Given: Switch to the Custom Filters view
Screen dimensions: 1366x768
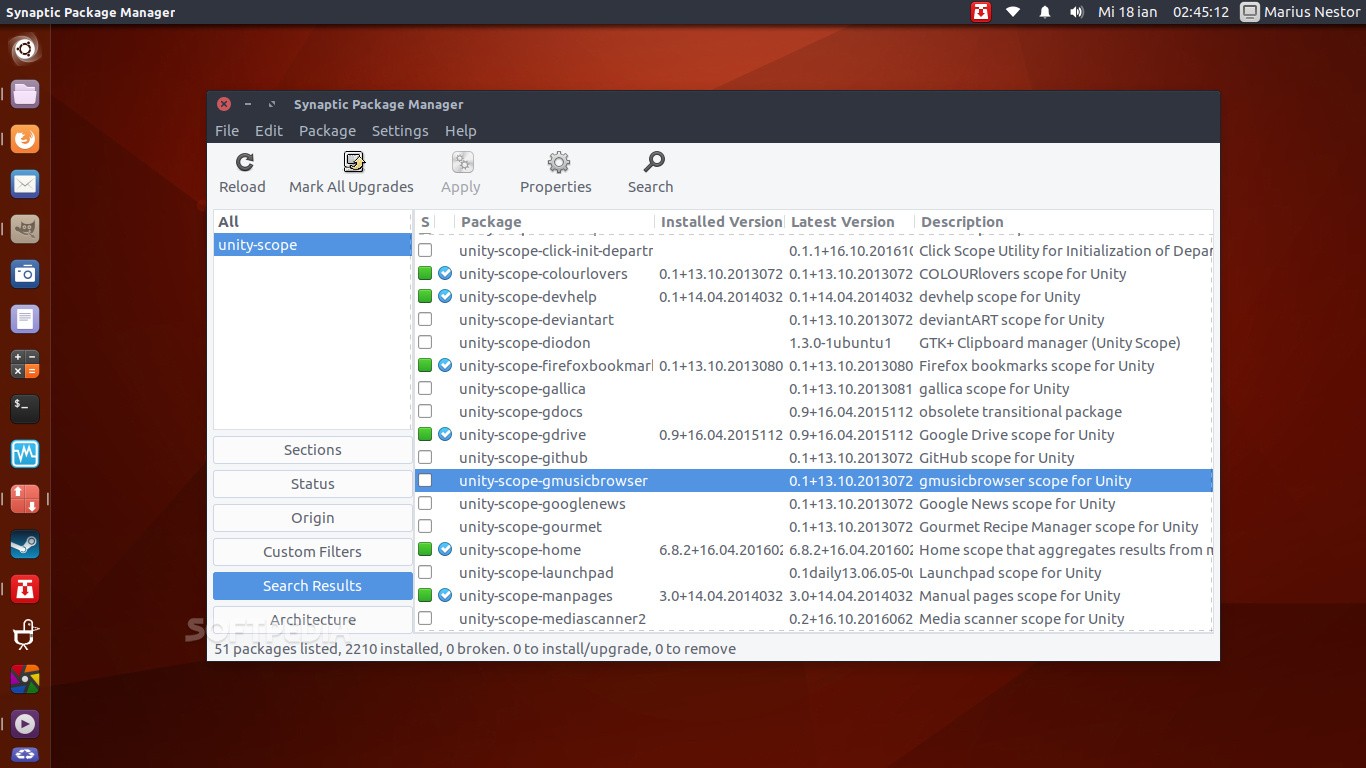Looking at the screenshot, I should 312,552.
